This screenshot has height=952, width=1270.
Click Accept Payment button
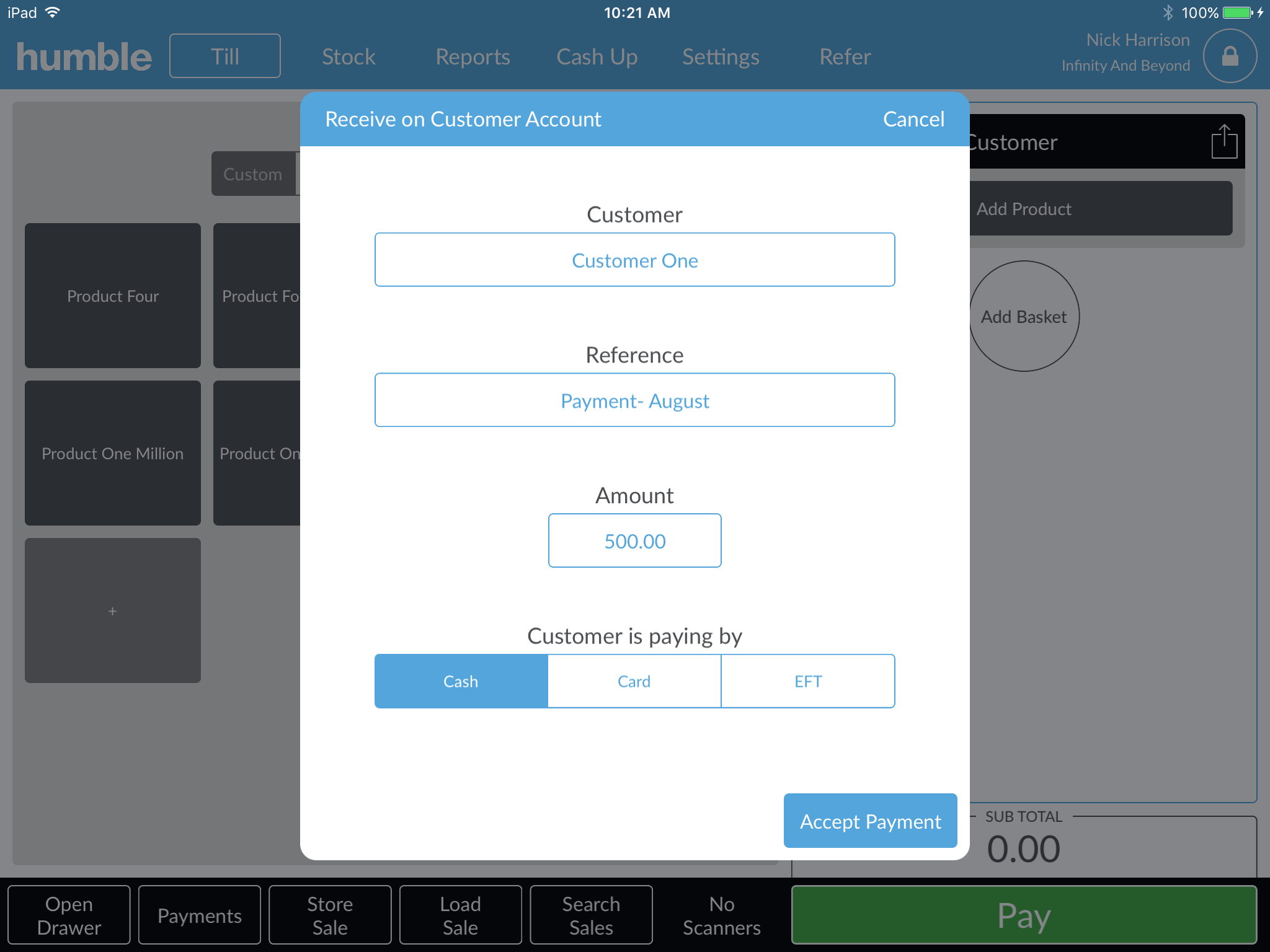(870, 821)
